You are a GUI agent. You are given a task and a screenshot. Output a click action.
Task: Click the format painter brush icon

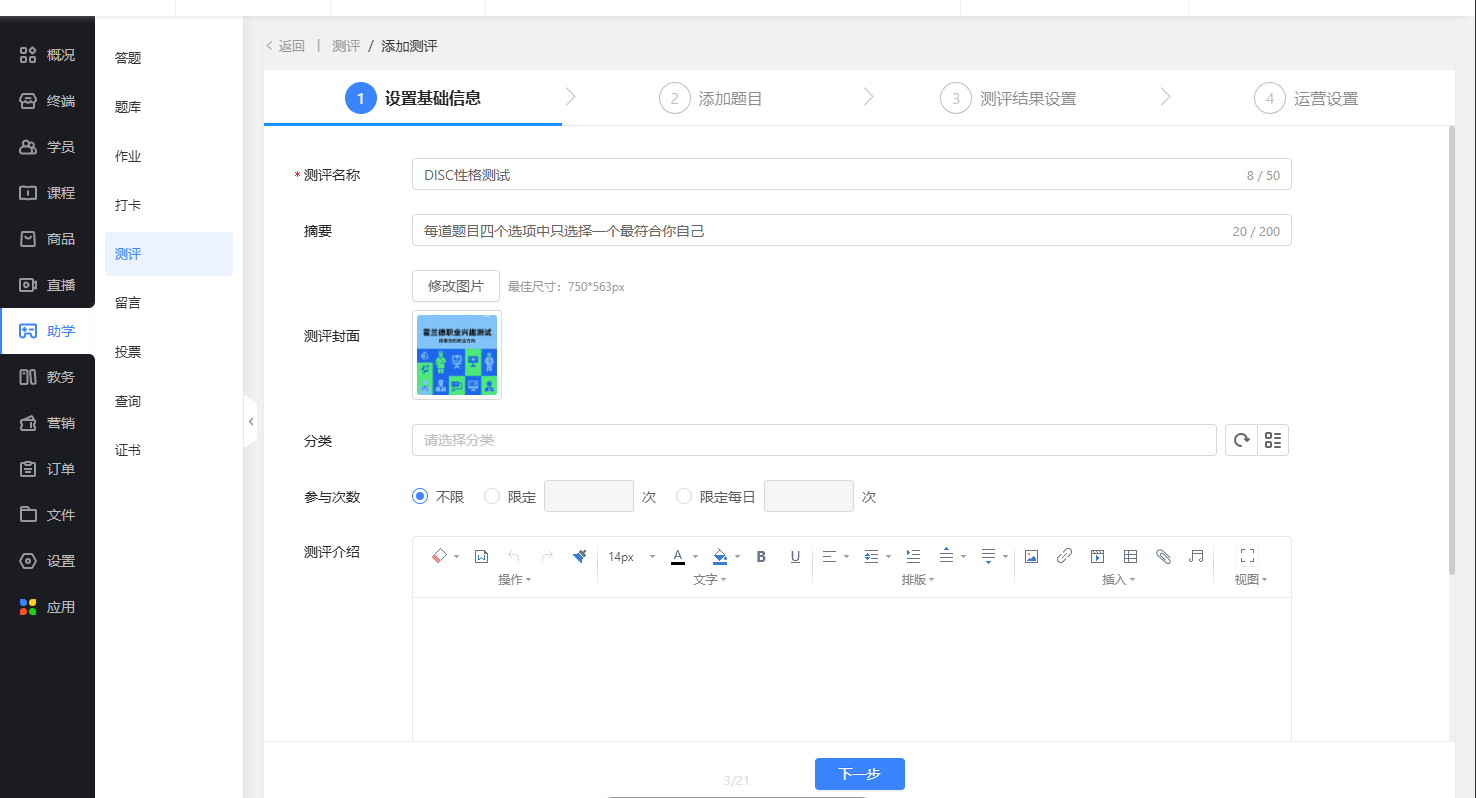coord(579,556)
